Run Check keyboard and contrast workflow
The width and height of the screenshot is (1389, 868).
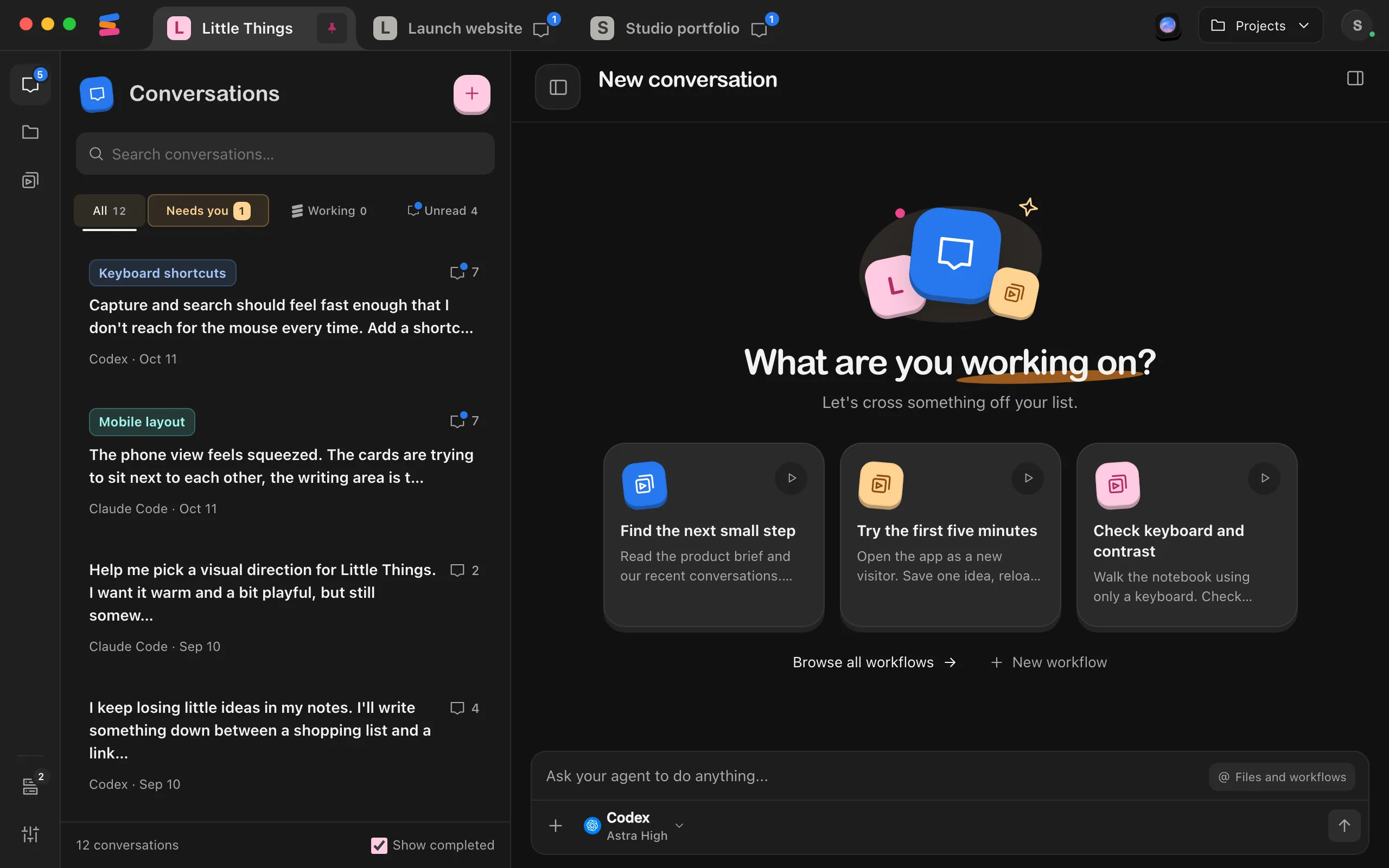coord(1264,477)
